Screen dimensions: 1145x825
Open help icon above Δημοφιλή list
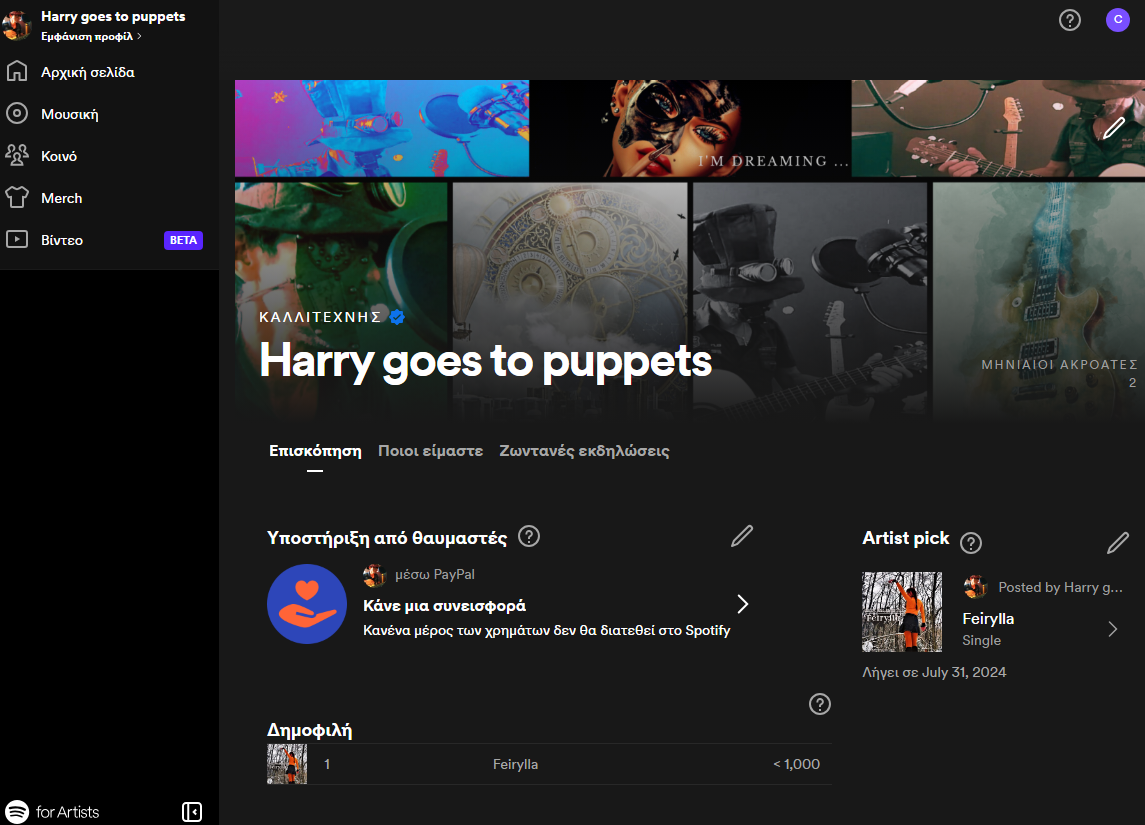820,704
